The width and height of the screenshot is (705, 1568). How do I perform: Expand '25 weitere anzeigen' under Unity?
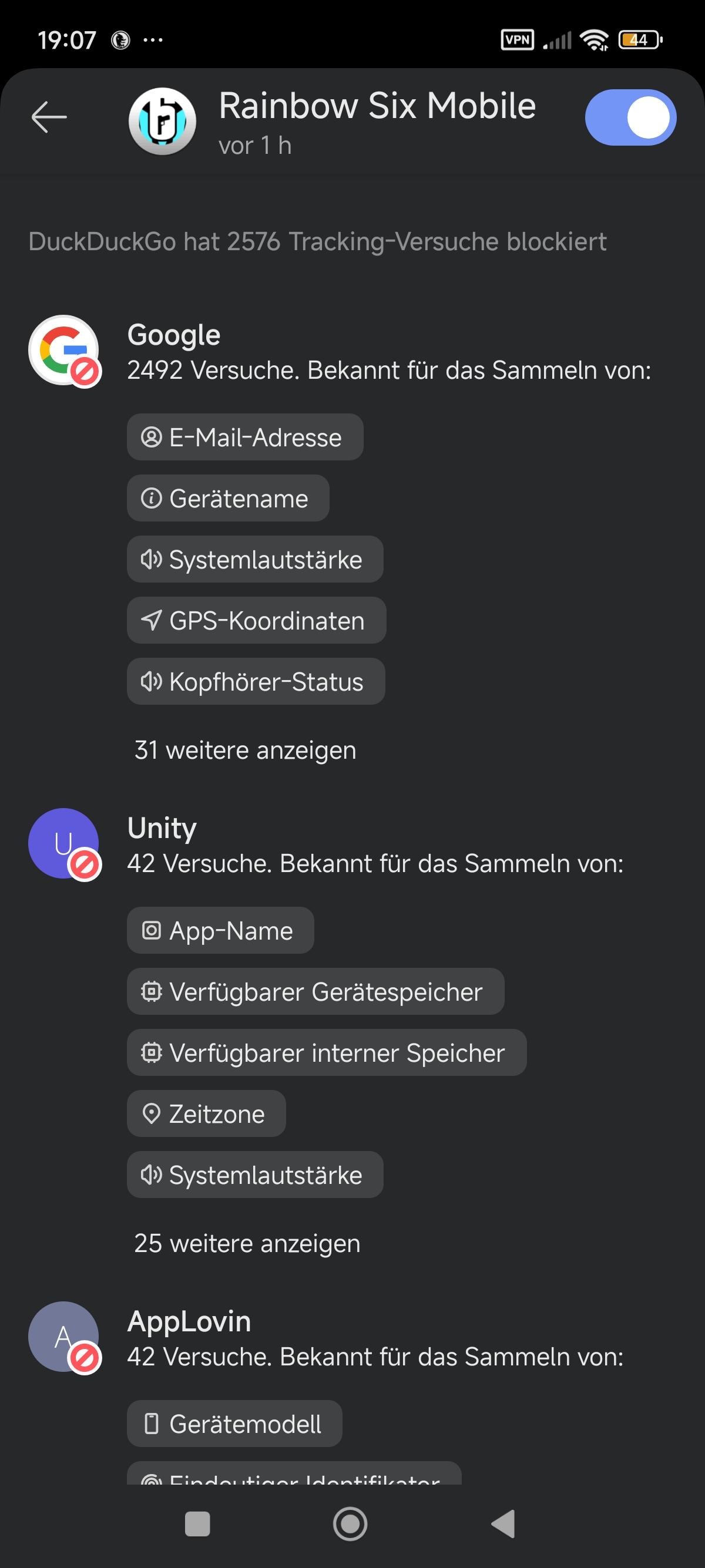(247, 1243)
